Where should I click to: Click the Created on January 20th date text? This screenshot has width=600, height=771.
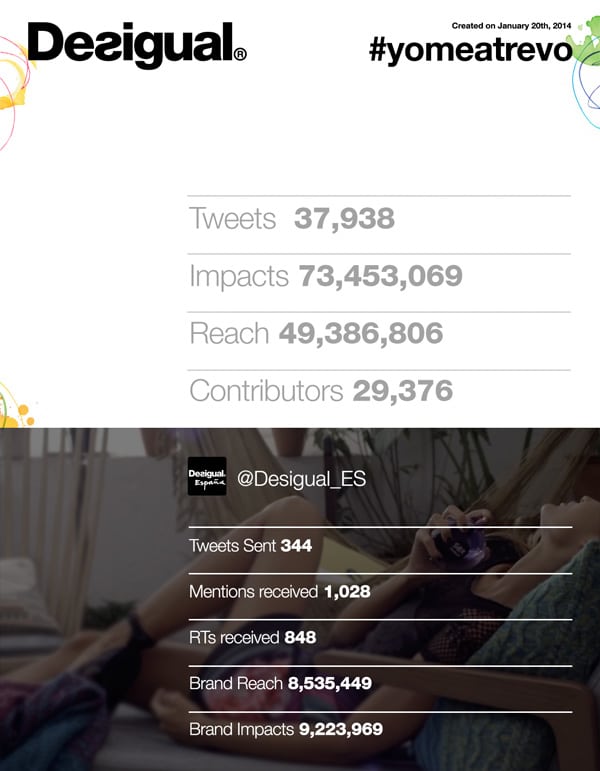511,26
